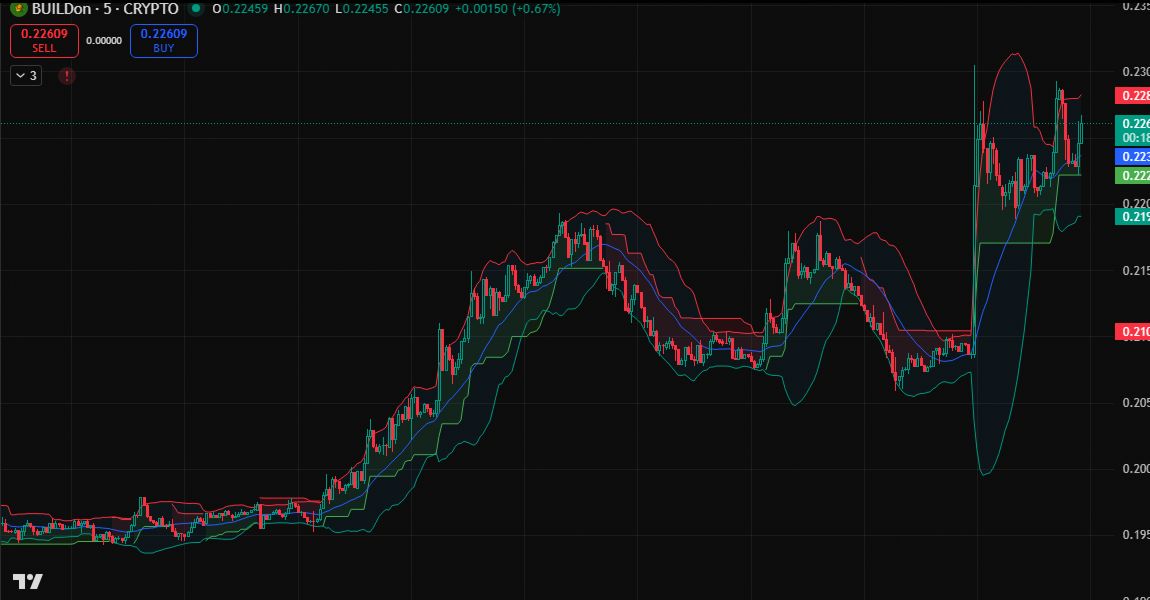Click the 0.205 price scale value
1150x600 pixels.
pyautogui.click(x=1135, y=403)
